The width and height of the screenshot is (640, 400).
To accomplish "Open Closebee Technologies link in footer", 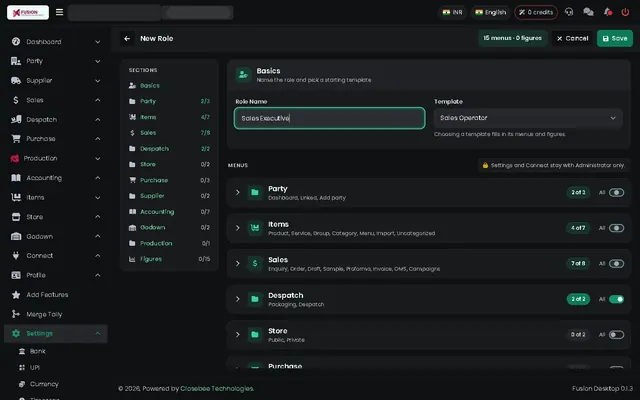I will pos(217,389).
